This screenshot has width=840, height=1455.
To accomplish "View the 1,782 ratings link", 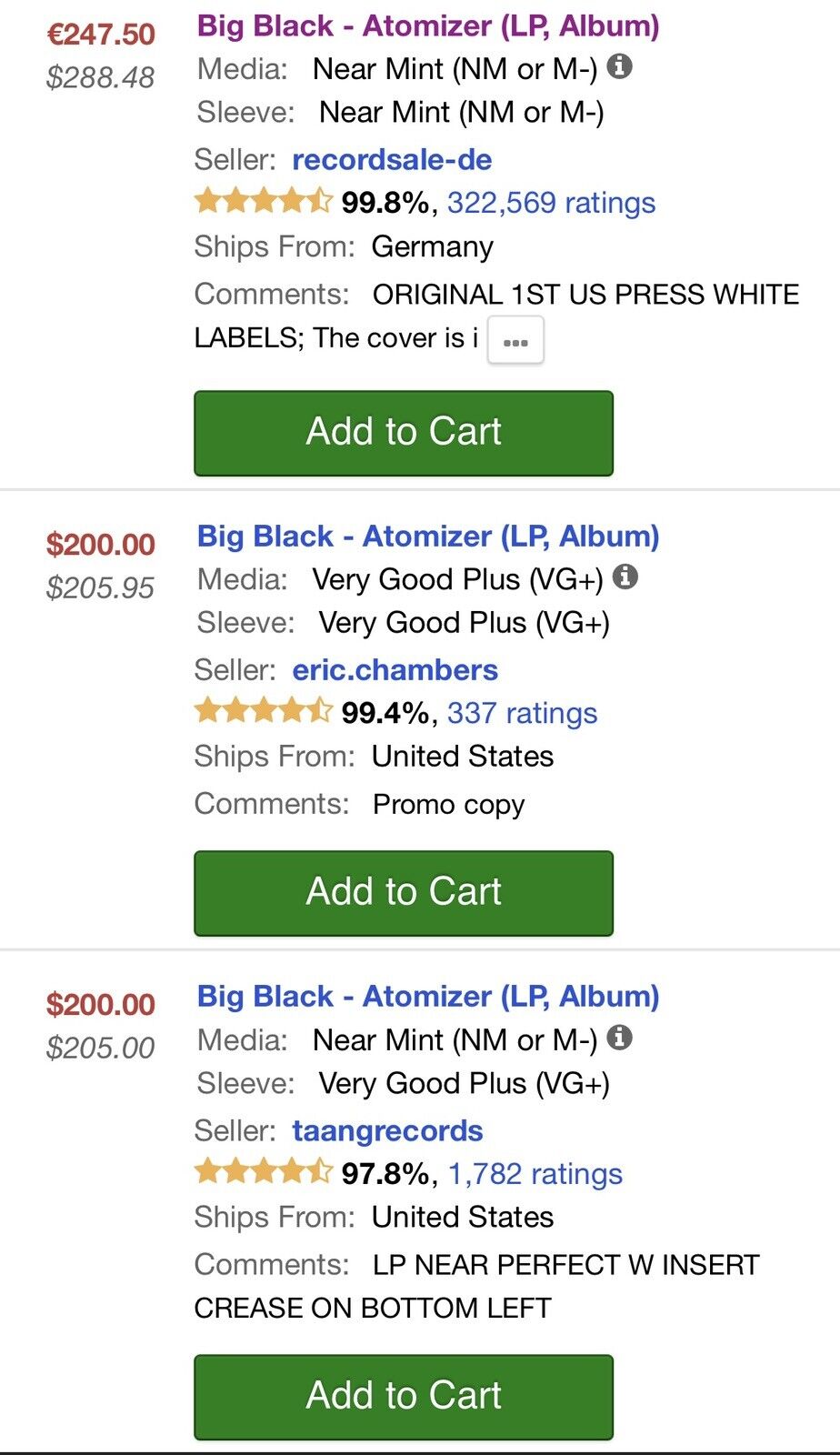I will pyautogui.click(x=535, y=1174).
